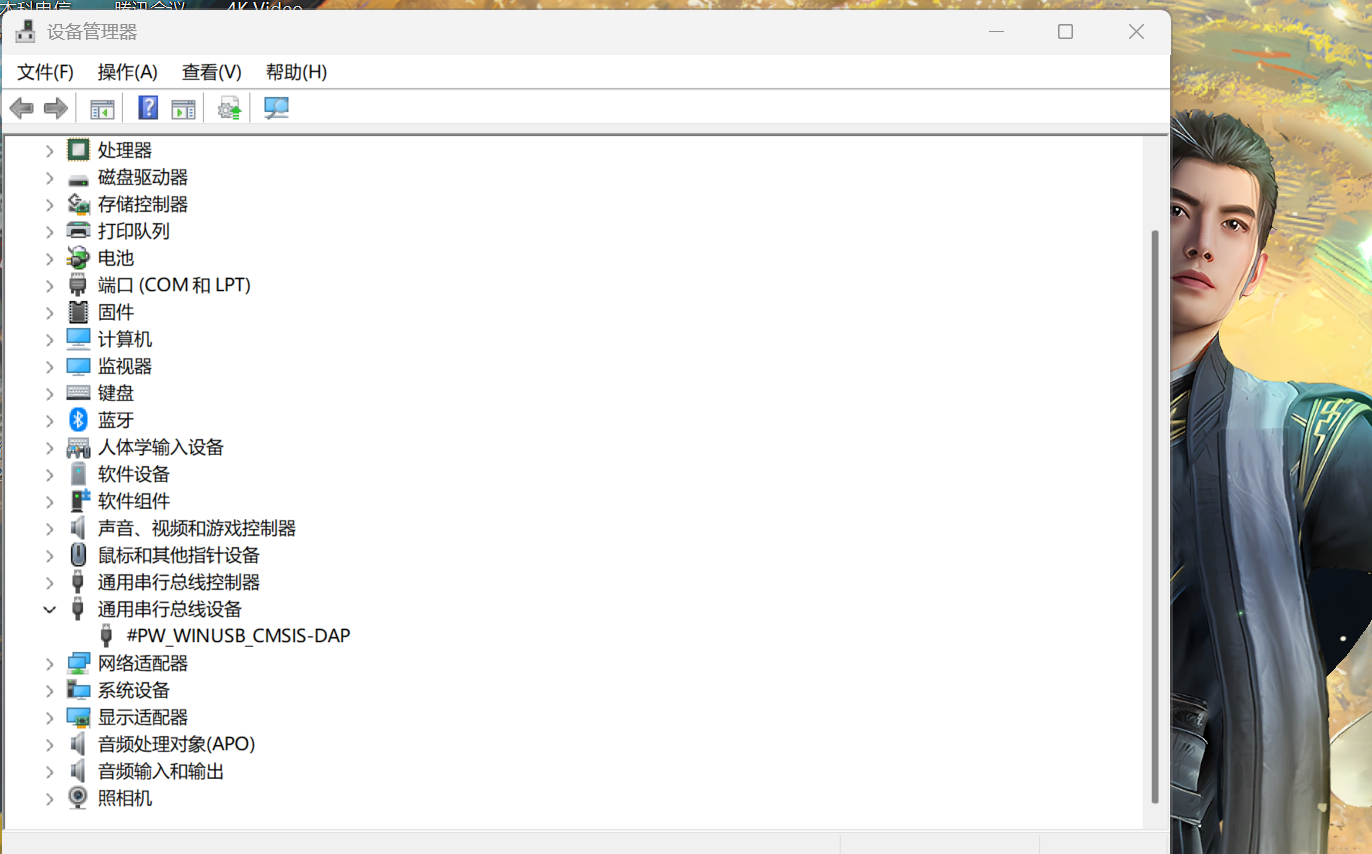
Task: Click the 端口 (COM 和 LPT) port icon
Action: pyautogui.click(x=78, y=285)
